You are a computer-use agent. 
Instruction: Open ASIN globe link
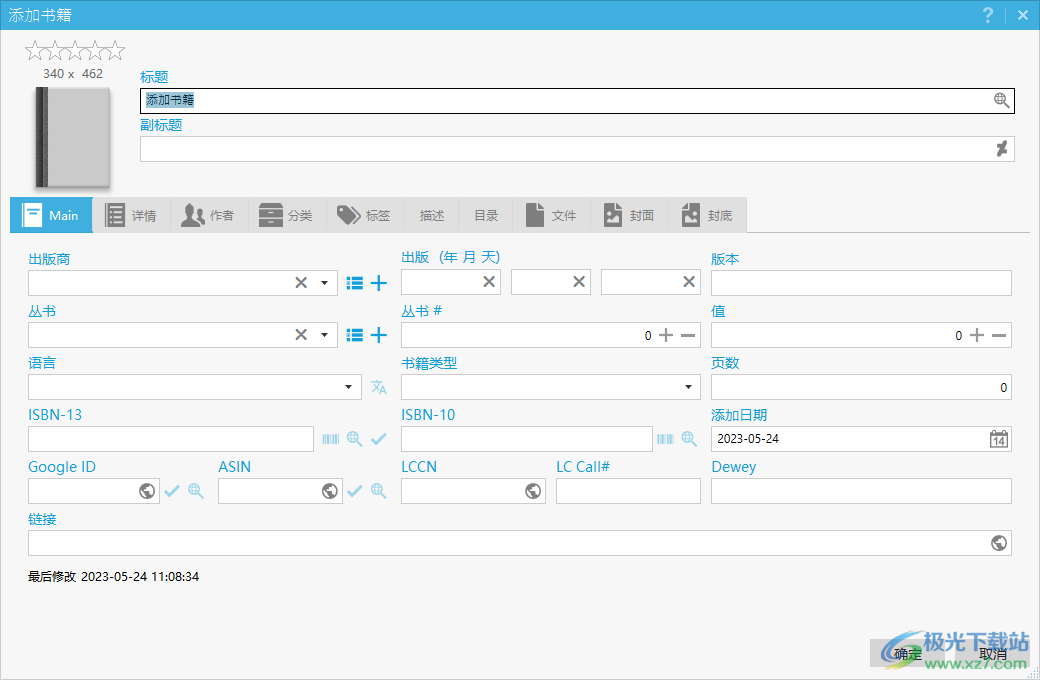click(330, 491)
